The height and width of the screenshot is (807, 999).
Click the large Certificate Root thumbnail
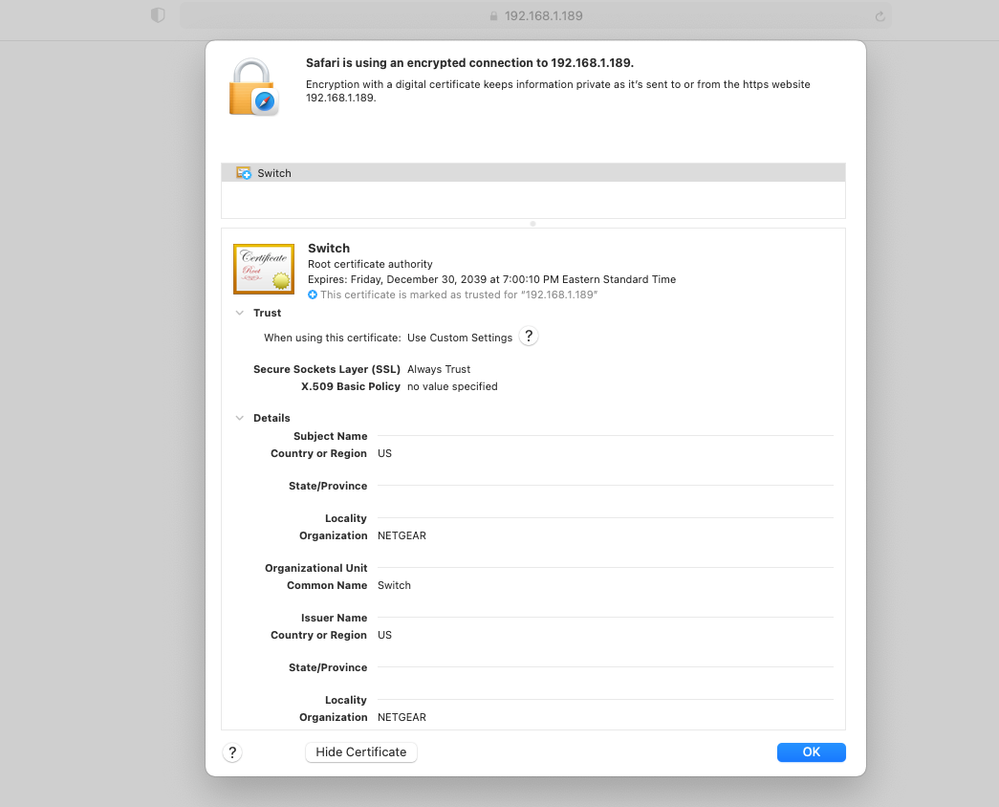click(264, 269)
